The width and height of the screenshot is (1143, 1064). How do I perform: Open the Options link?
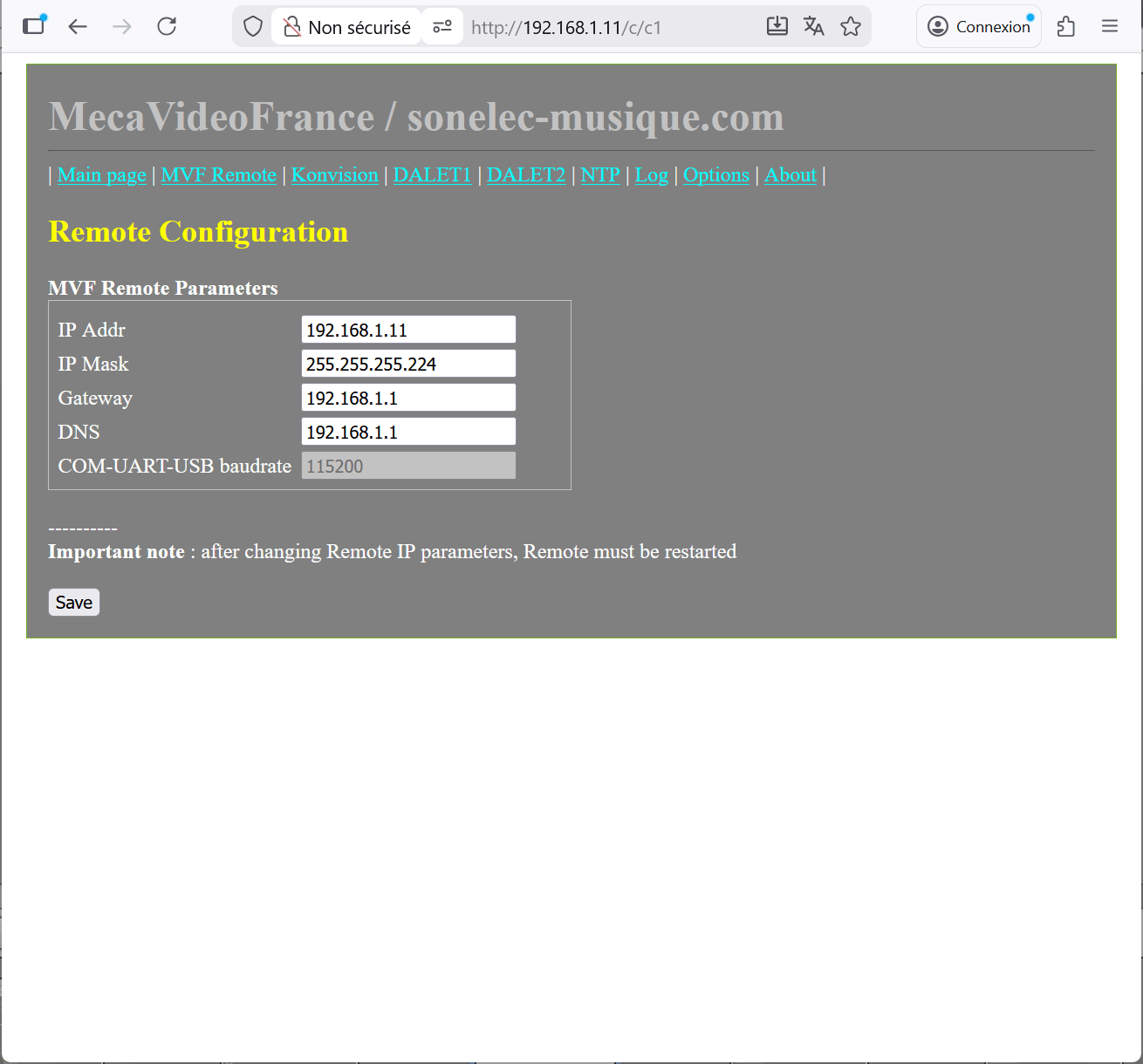715,174
